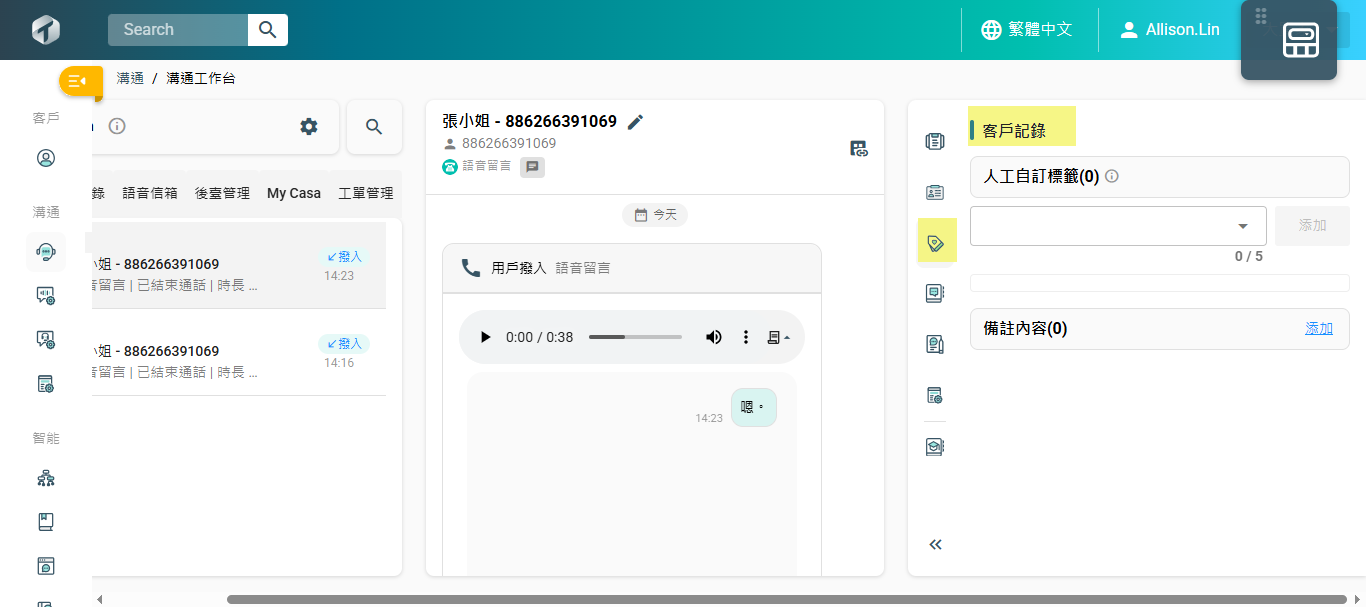The image size is (1366, 607).
Task: Click the 添加 link beside 備註內容
Action: point(1318,328)
